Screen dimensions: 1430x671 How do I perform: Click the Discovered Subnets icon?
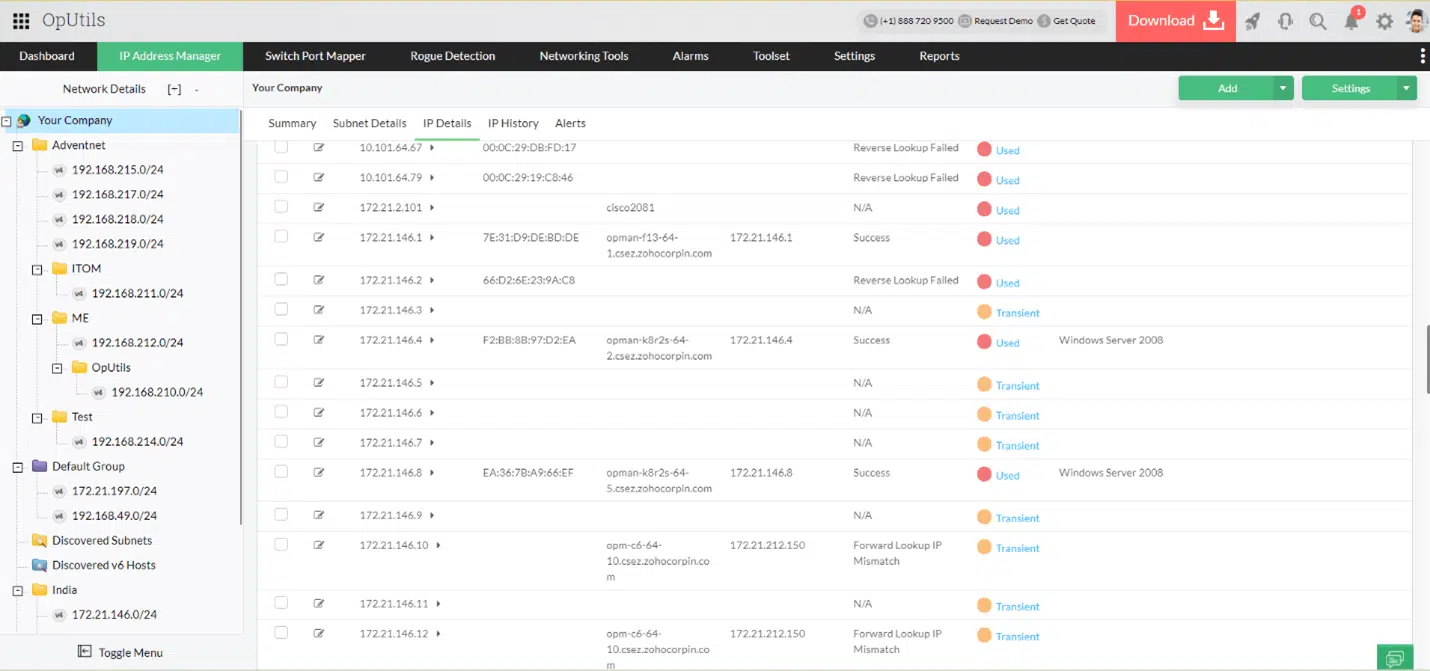[x=39, y=540]
